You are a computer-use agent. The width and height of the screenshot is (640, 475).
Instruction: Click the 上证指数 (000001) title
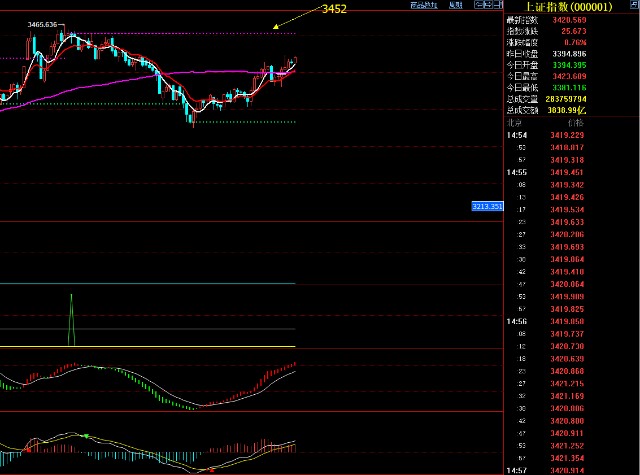(x=566, y=6)
